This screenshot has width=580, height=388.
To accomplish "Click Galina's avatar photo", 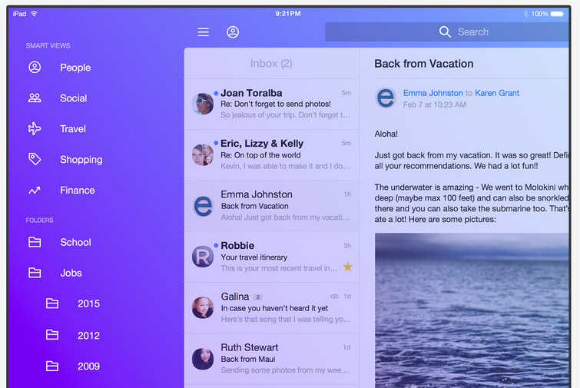I will click(203, 307).
